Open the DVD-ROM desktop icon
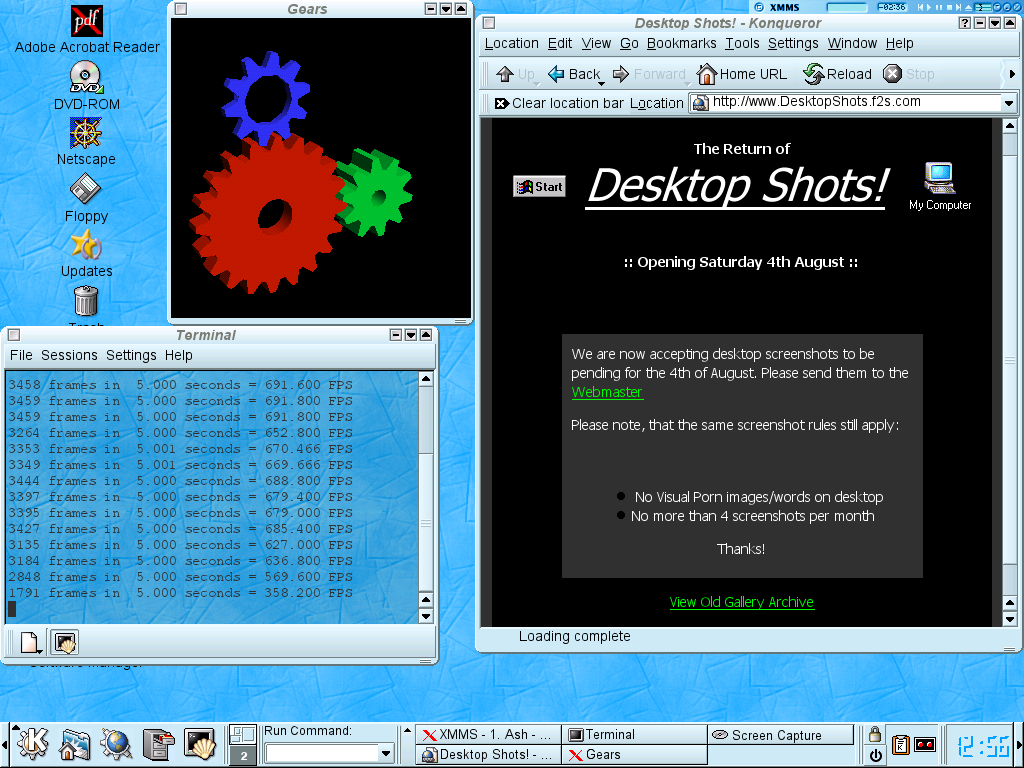This screenshot has height=768, width=1024. point(86,77)
